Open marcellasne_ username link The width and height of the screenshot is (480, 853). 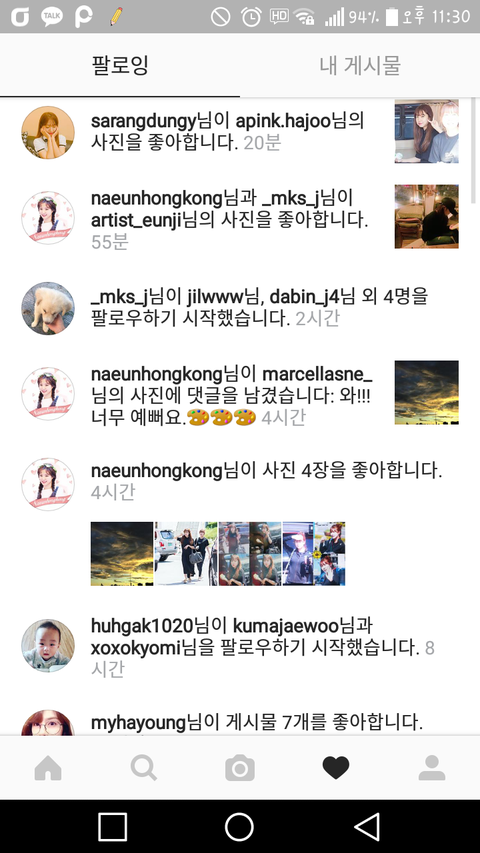pos(318,374)
